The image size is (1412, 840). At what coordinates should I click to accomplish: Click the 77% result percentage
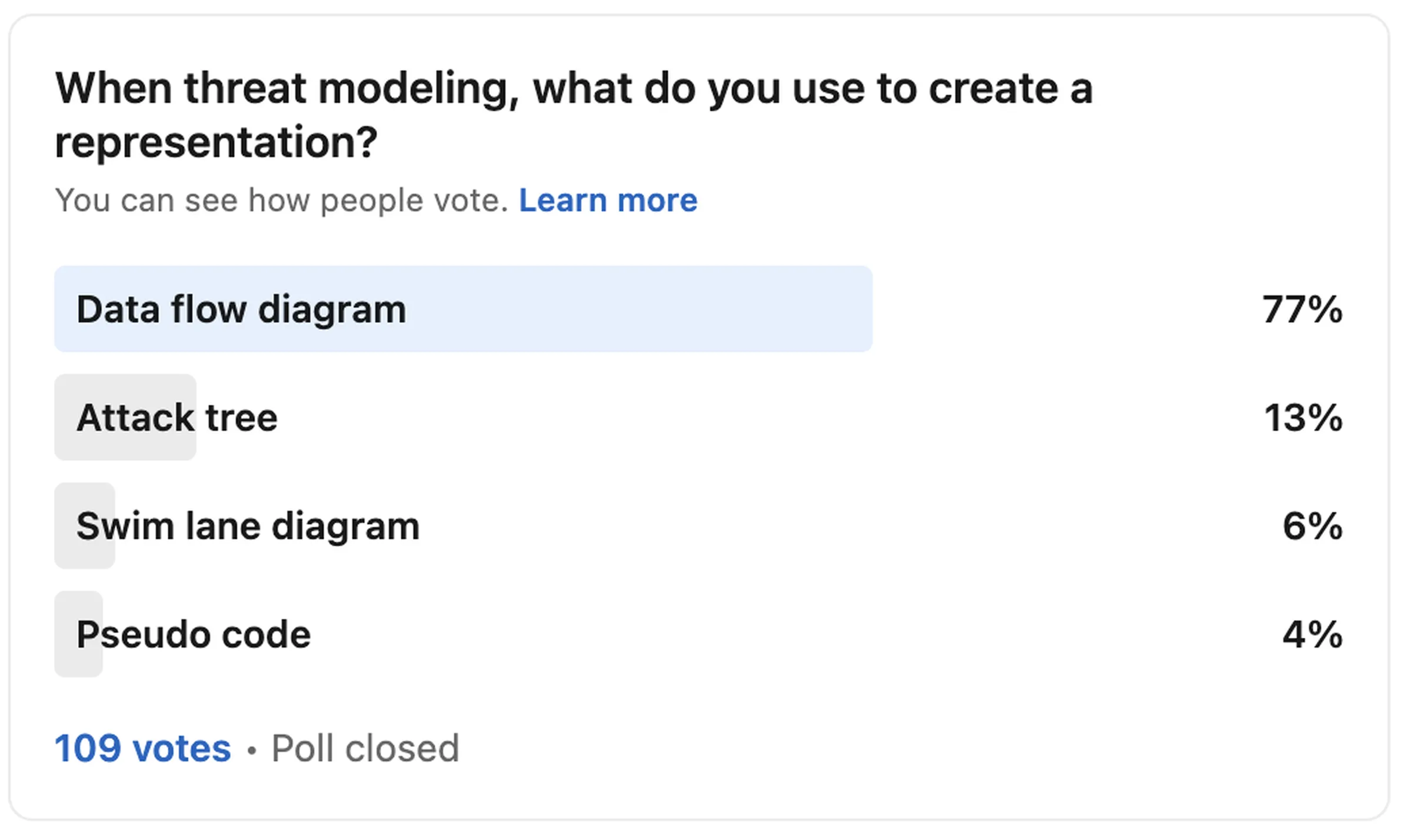[x=1302, y=309]
